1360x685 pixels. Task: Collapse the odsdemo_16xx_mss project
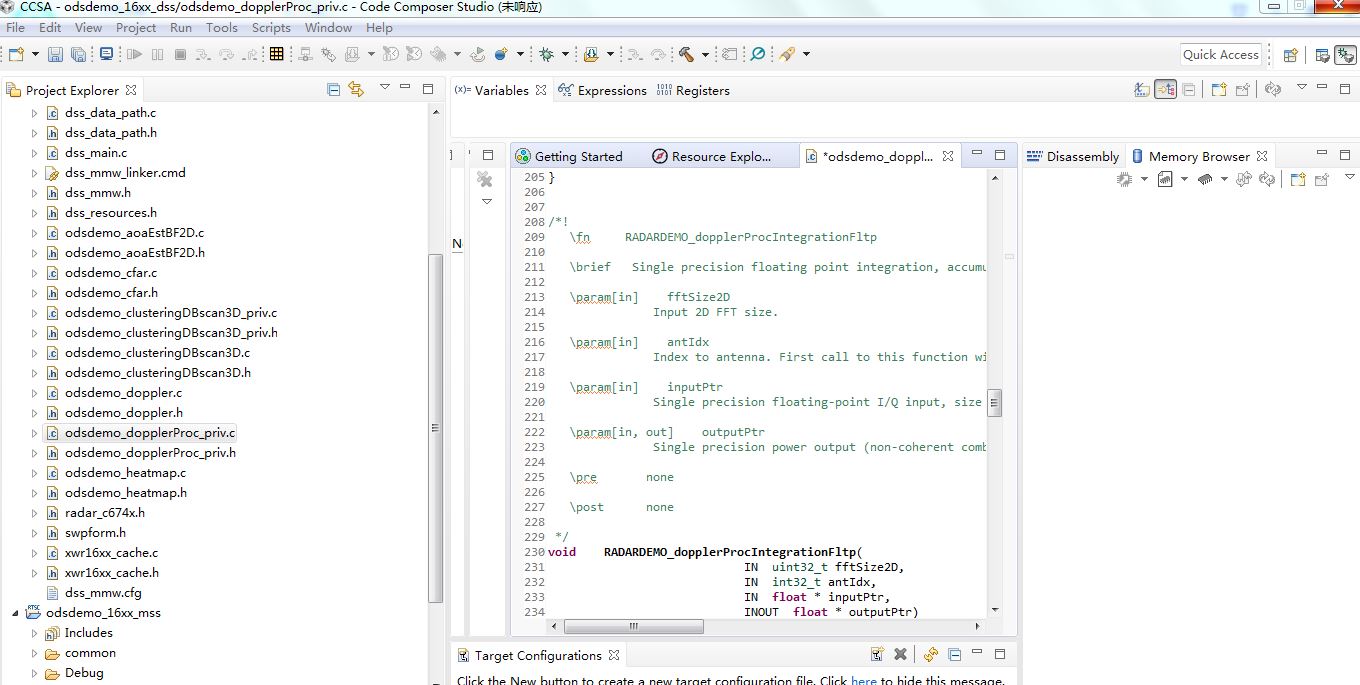15,613
